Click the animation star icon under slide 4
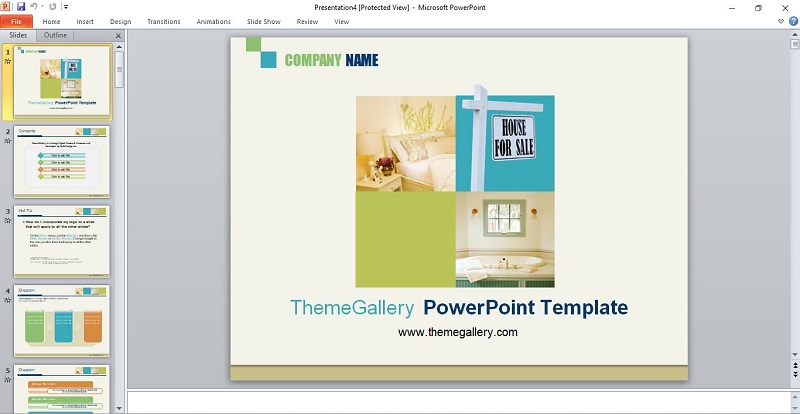 coord(8,300)
